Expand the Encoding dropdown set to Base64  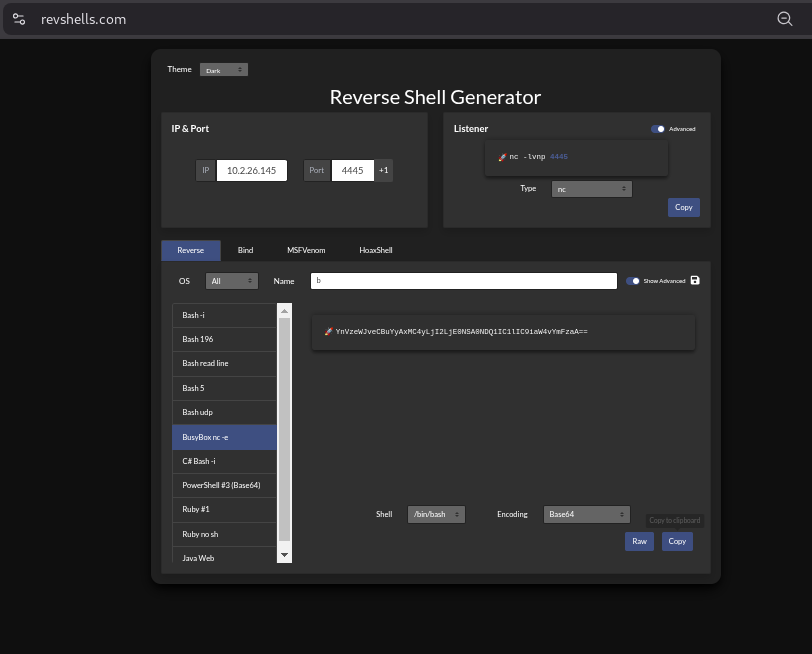point(587,514)
